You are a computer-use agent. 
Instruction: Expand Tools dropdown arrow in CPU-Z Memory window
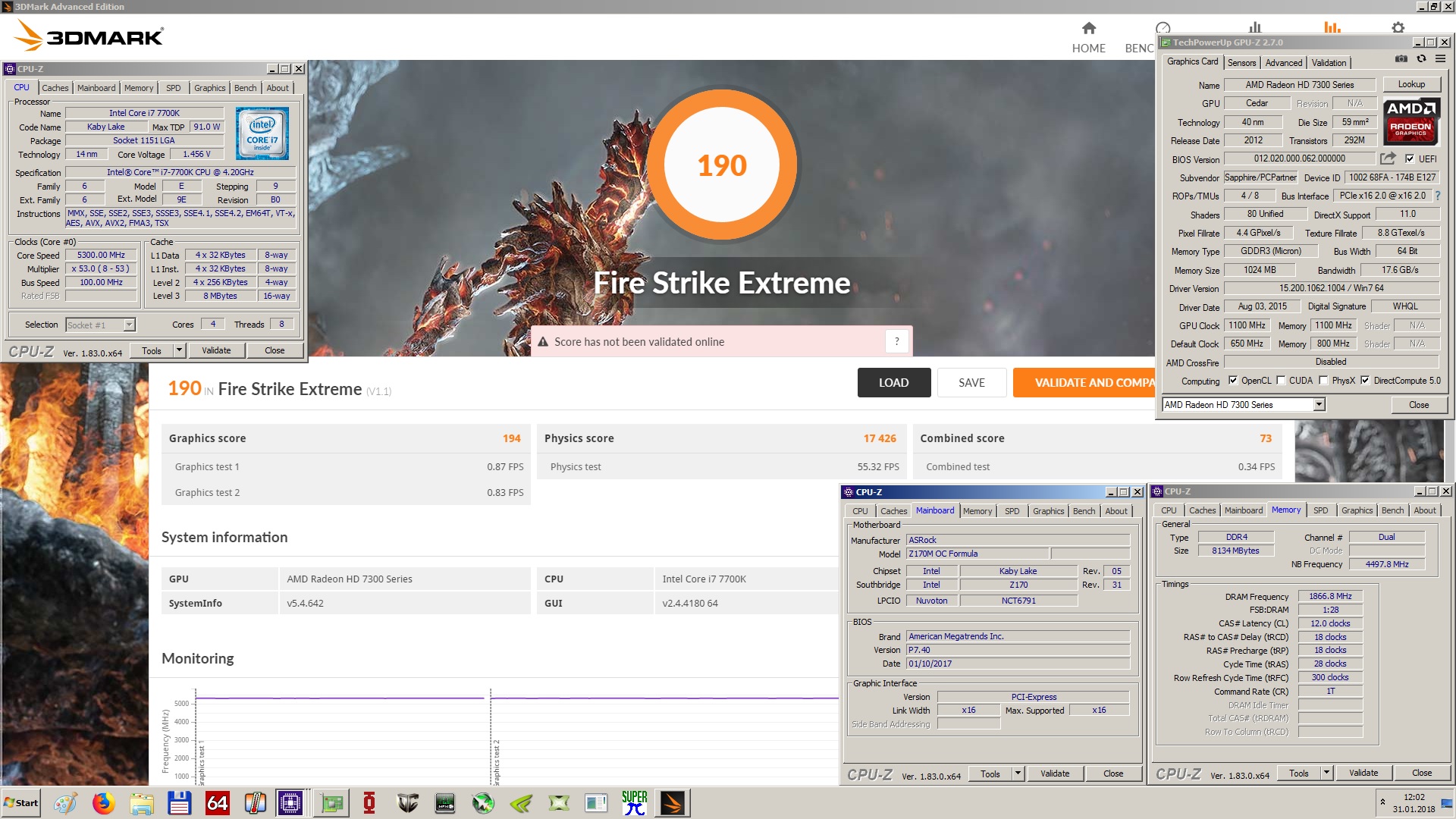(1326, 773)
